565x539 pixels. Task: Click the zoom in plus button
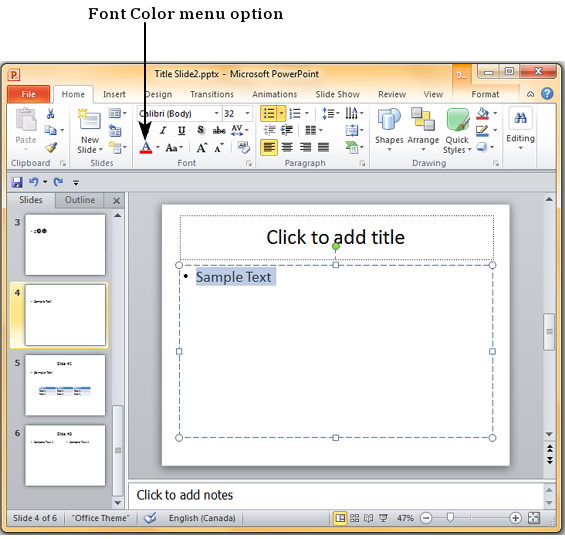click(515, 518)
